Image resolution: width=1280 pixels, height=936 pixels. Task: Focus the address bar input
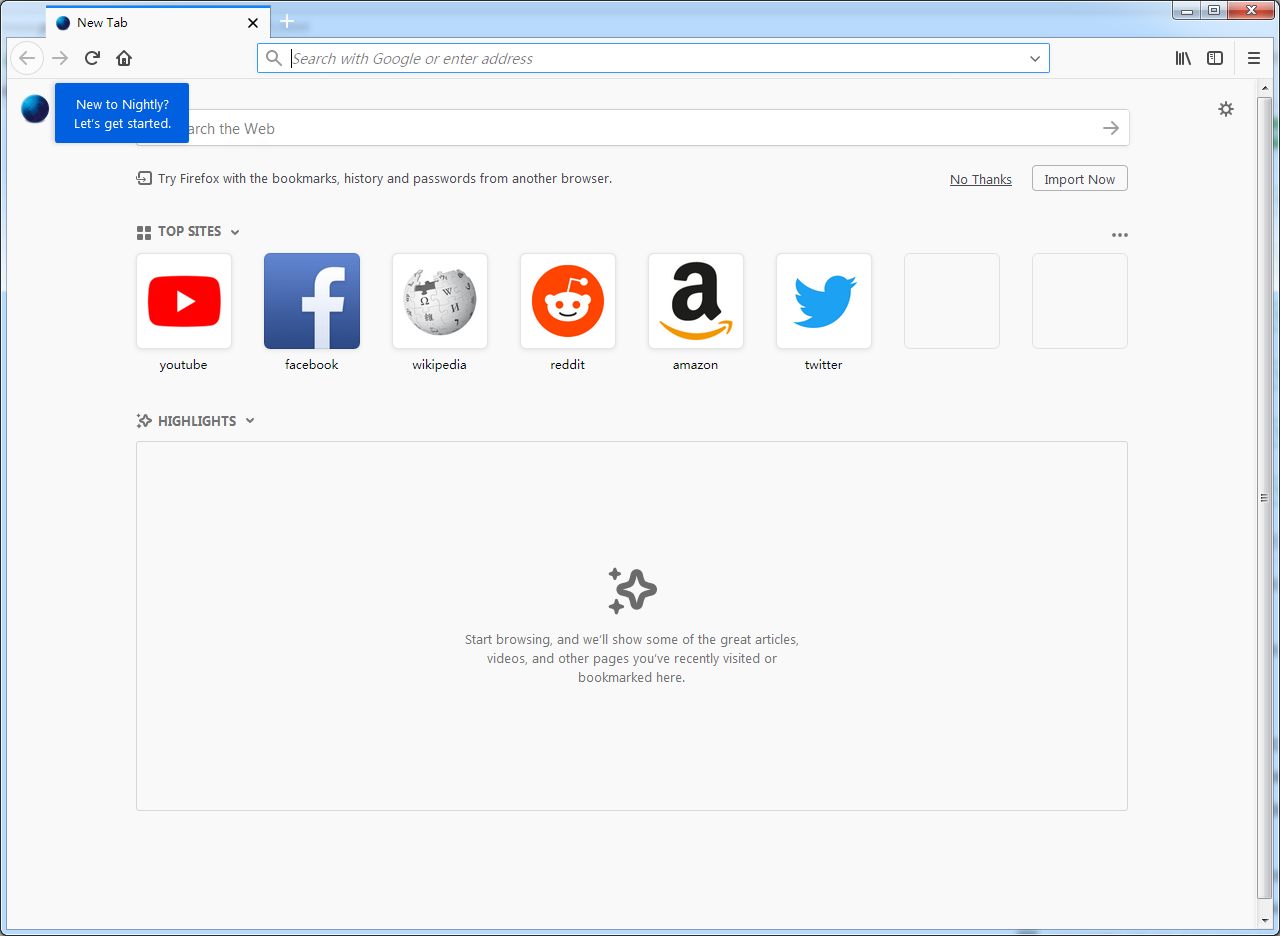coord(655,58)
